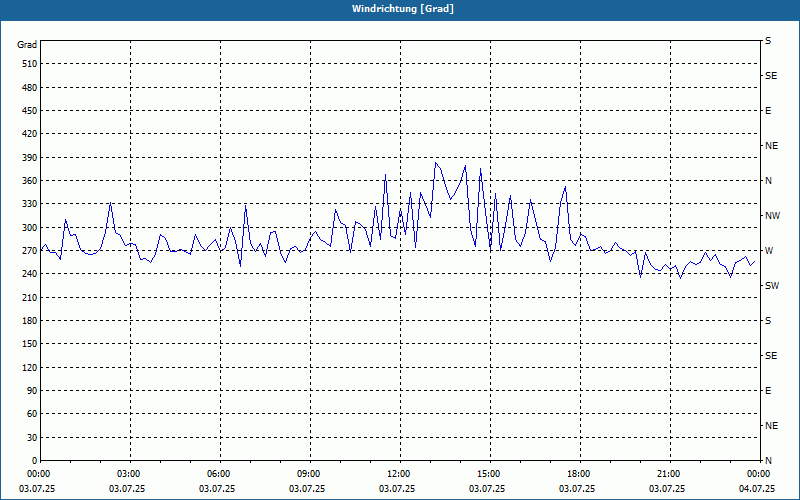Image resolution: width=800 pixels, height=500 pixels.
Task: Click the '04.07.25' date label
Action: pyautogui.click(x=757, y=488)
